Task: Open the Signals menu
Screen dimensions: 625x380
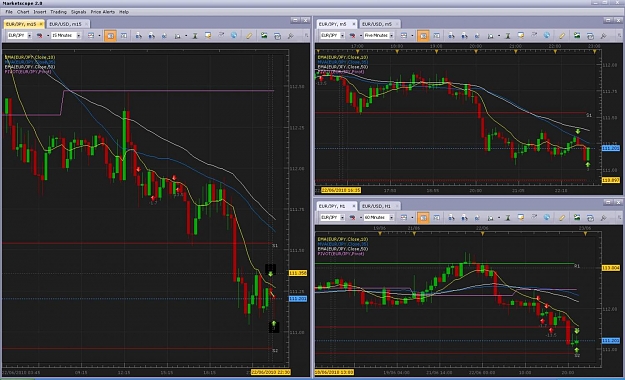Action: (79, 12)
